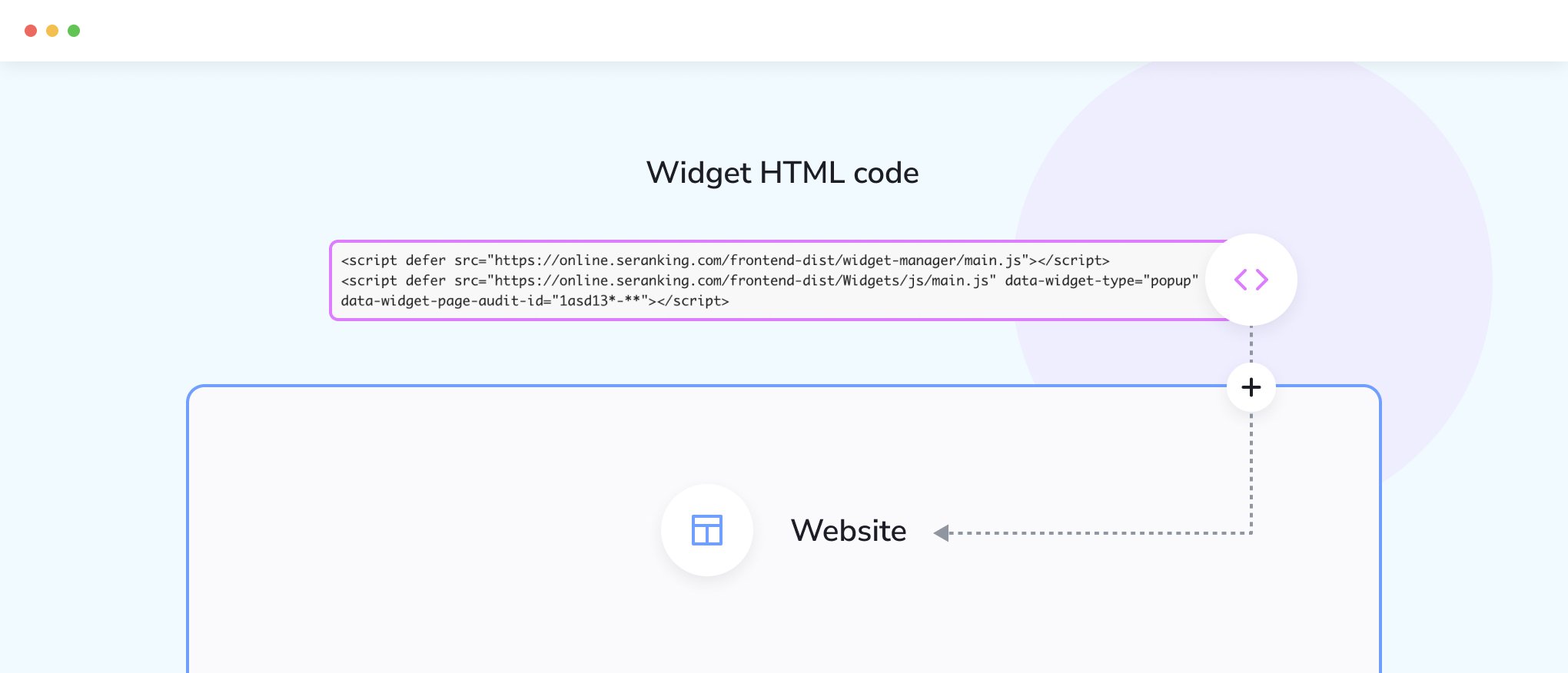Click the Website label text
Viewport: 1568px width, 673px height.
[849, 531]
